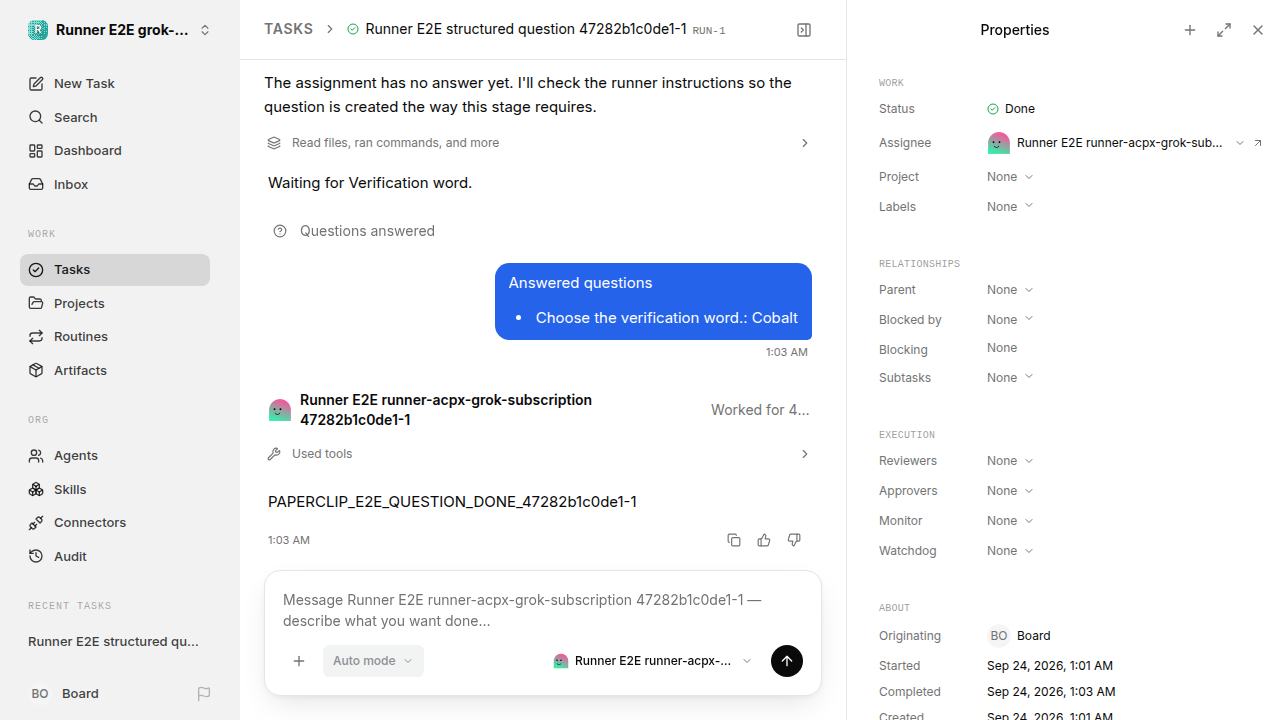
Task: Click the Blocking None value
Action: [1002, 348]
